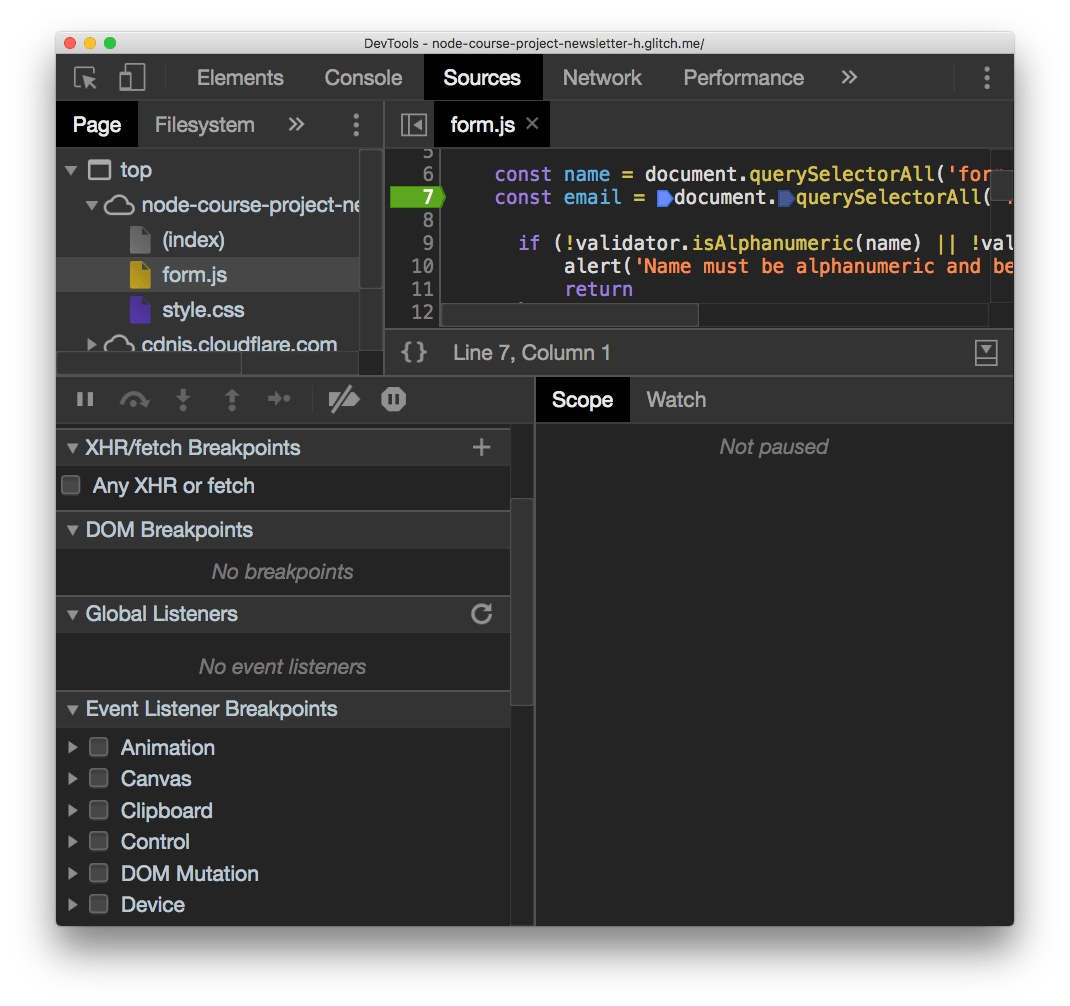
Task: Add a new XHR/fetch breakpoint
Action: (x=481, y=447)
